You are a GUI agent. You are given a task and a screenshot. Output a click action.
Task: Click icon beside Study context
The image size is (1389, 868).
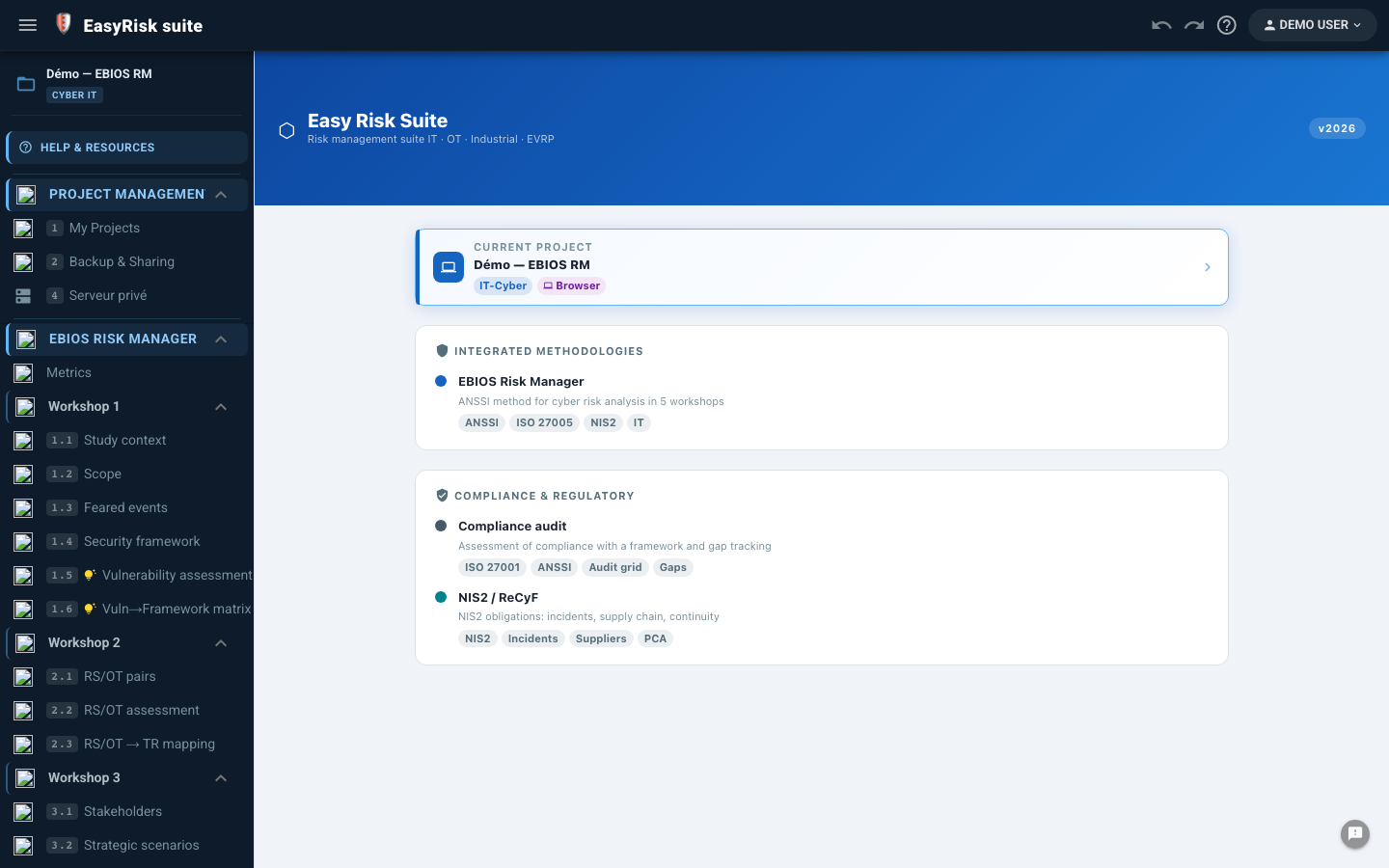pos(23,441)
